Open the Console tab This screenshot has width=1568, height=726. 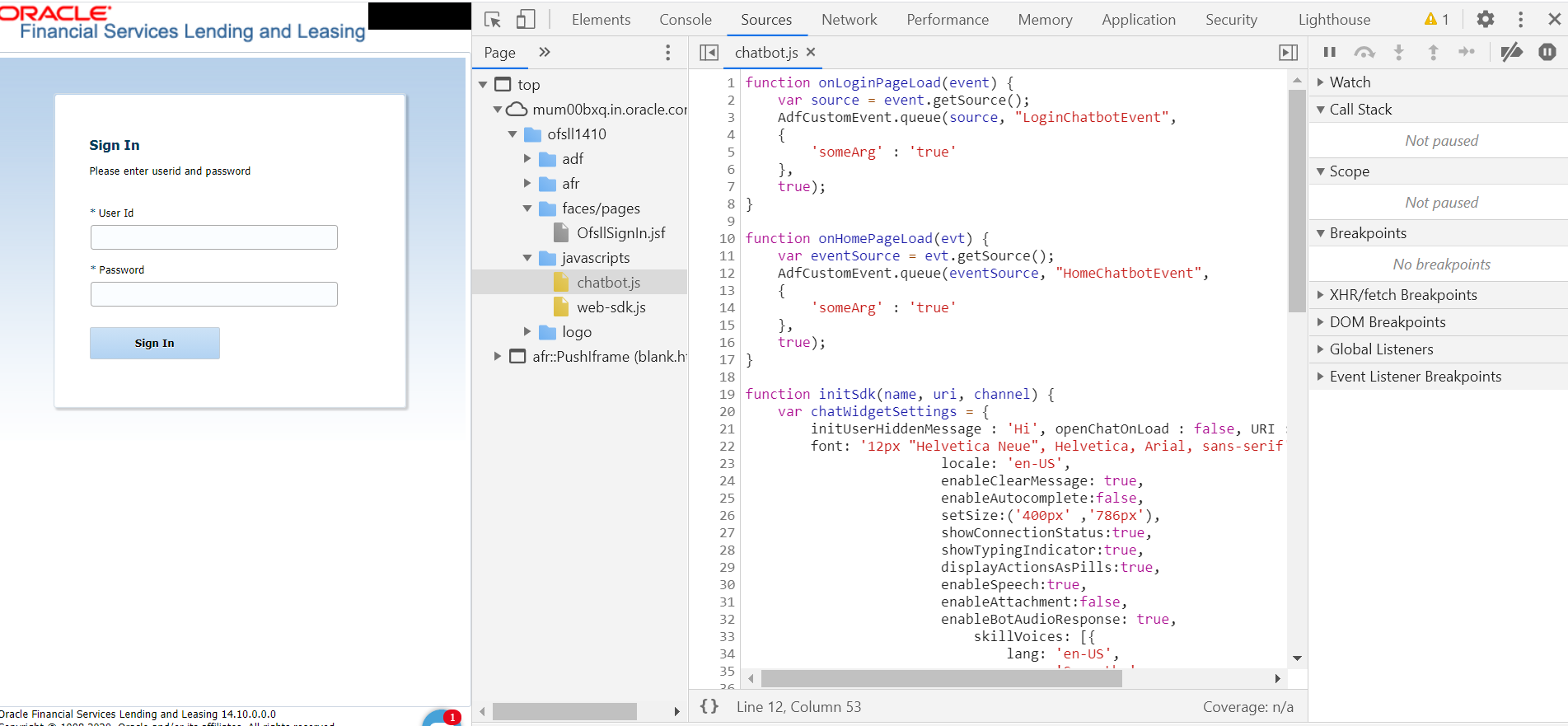coord(685,20)
